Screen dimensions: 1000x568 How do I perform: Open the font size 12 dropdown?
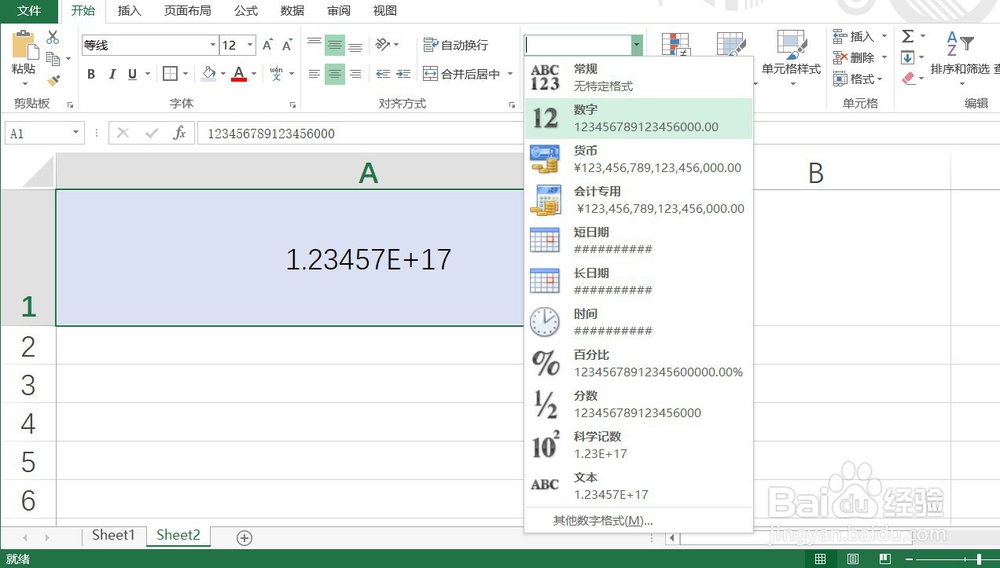click(x=250, y=45)
